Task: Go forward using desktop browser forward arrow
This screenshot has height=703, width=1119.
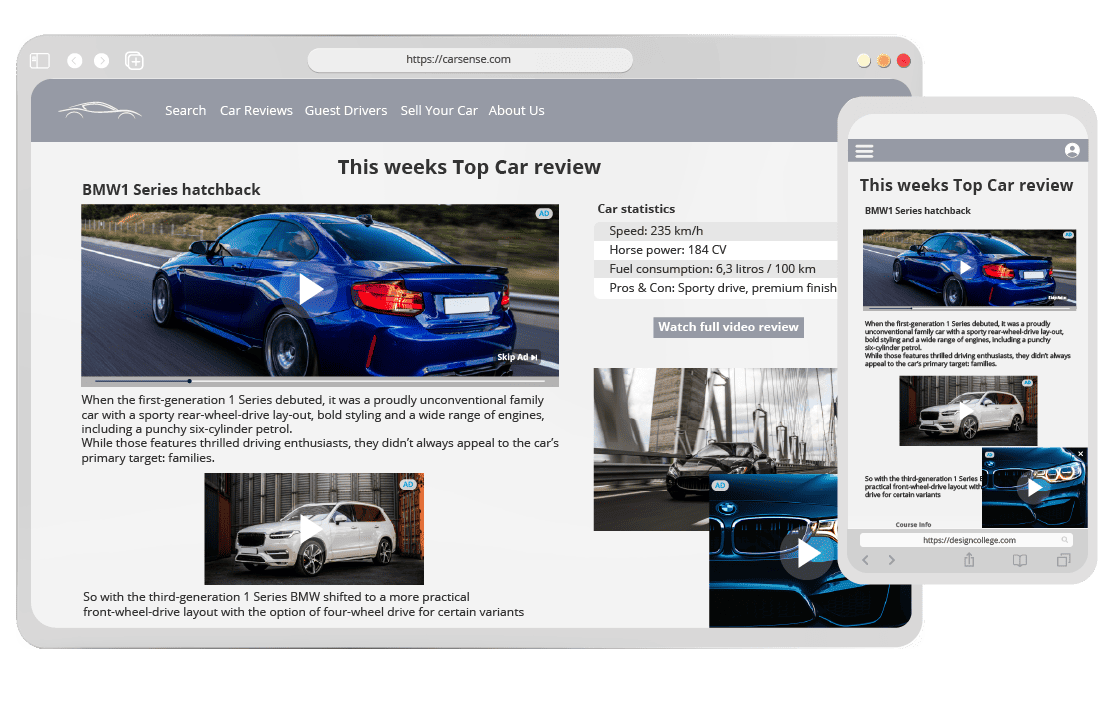Action: 102,61
